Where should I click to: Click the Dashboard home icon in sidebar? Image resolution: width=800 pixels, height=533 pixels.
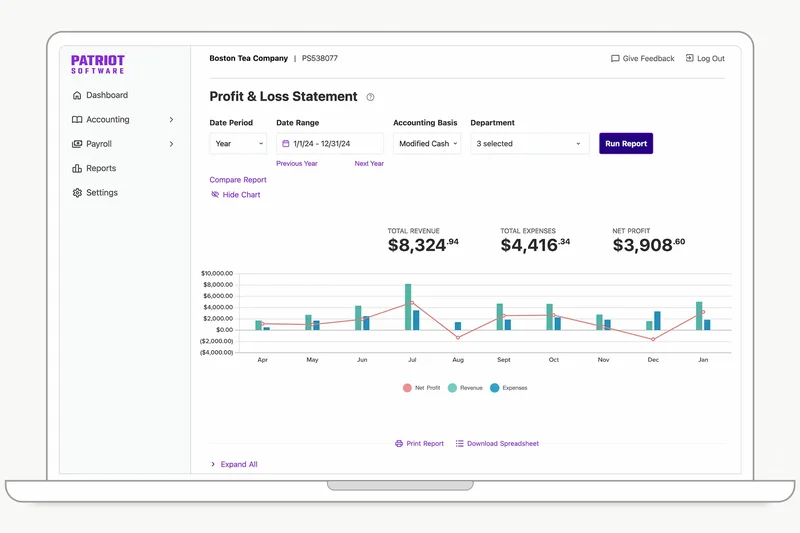click(77, 96)
